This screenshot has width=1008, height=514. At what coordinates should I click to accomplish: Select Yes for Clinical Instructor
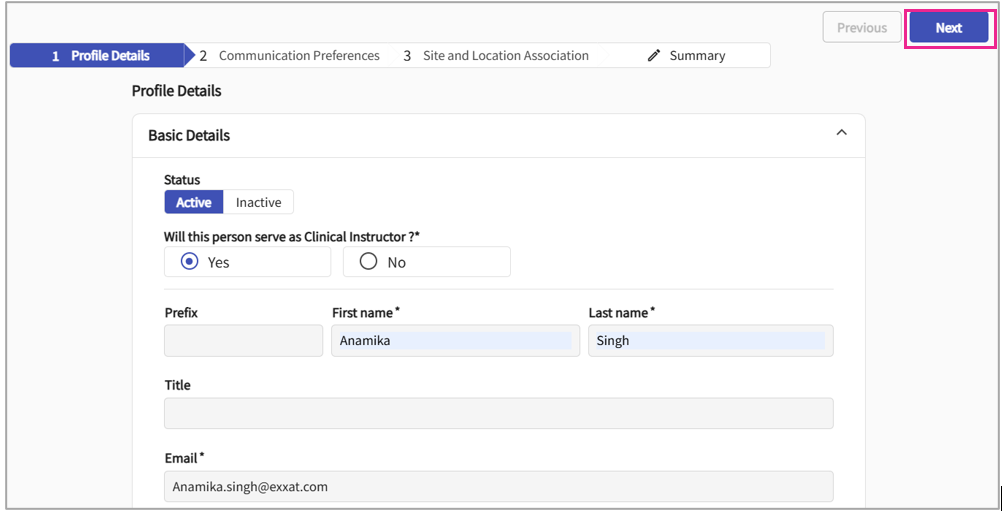point(189,262)
